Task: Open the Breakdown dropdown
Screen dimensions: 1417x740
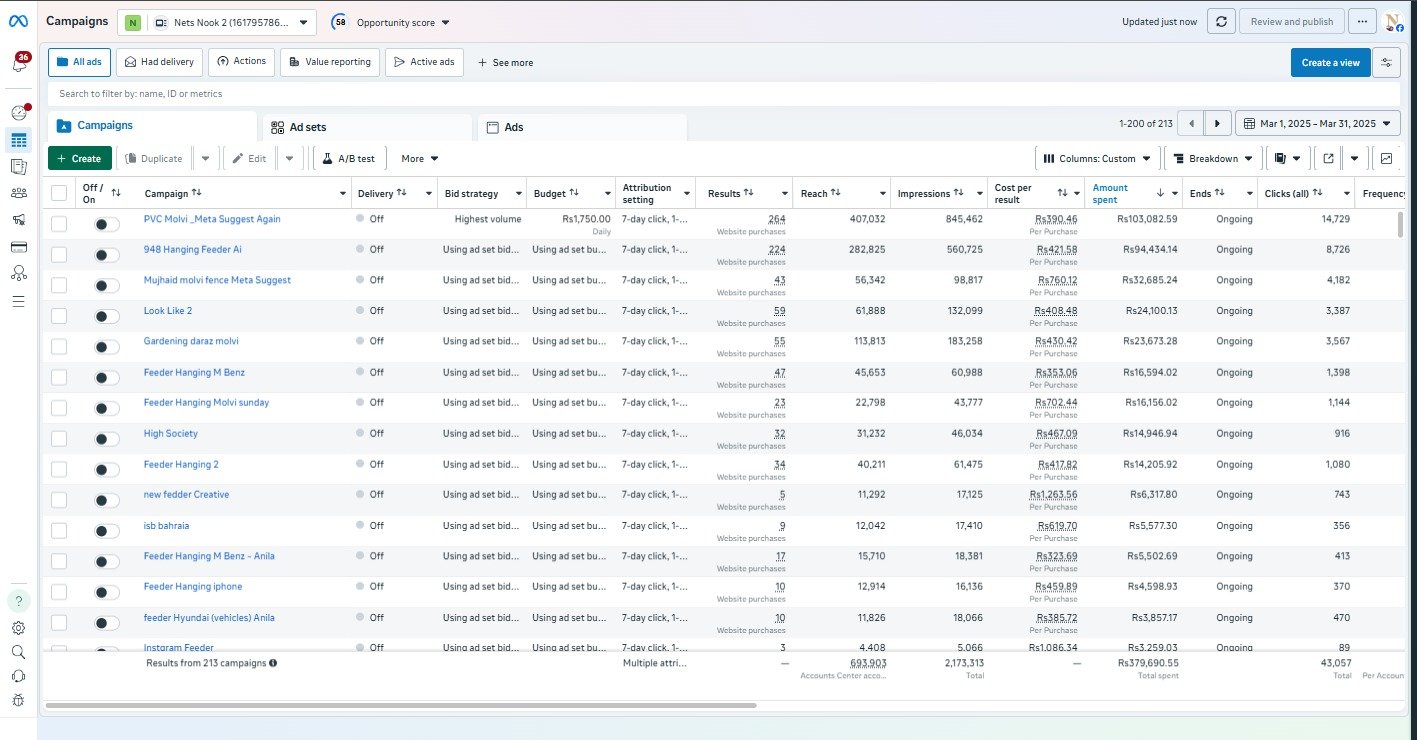Action: 1213,158
